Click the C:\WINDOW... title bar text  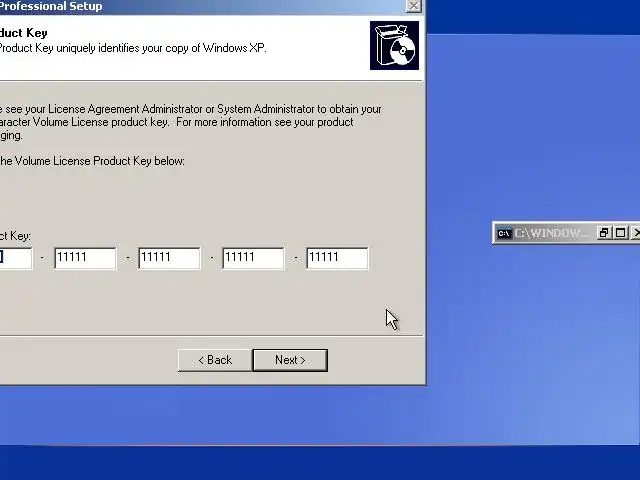tap(551, 233)
